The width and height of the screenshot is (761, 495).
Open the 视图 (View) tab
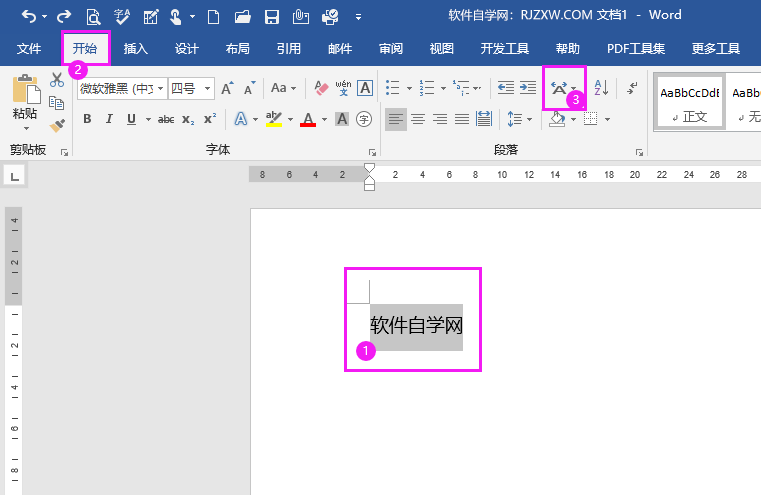coord(442,49)
